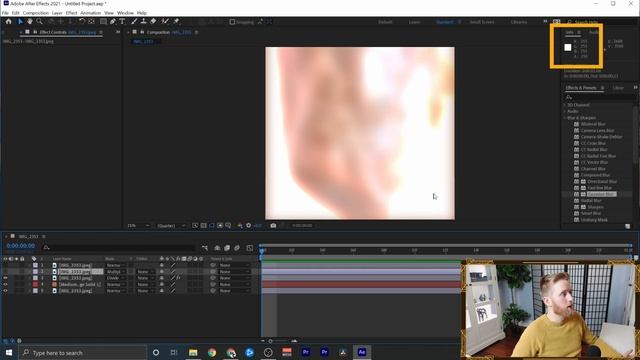Open layer 2 Multiply blend mode dropdown
640x360 pixels.
point(116,272)
